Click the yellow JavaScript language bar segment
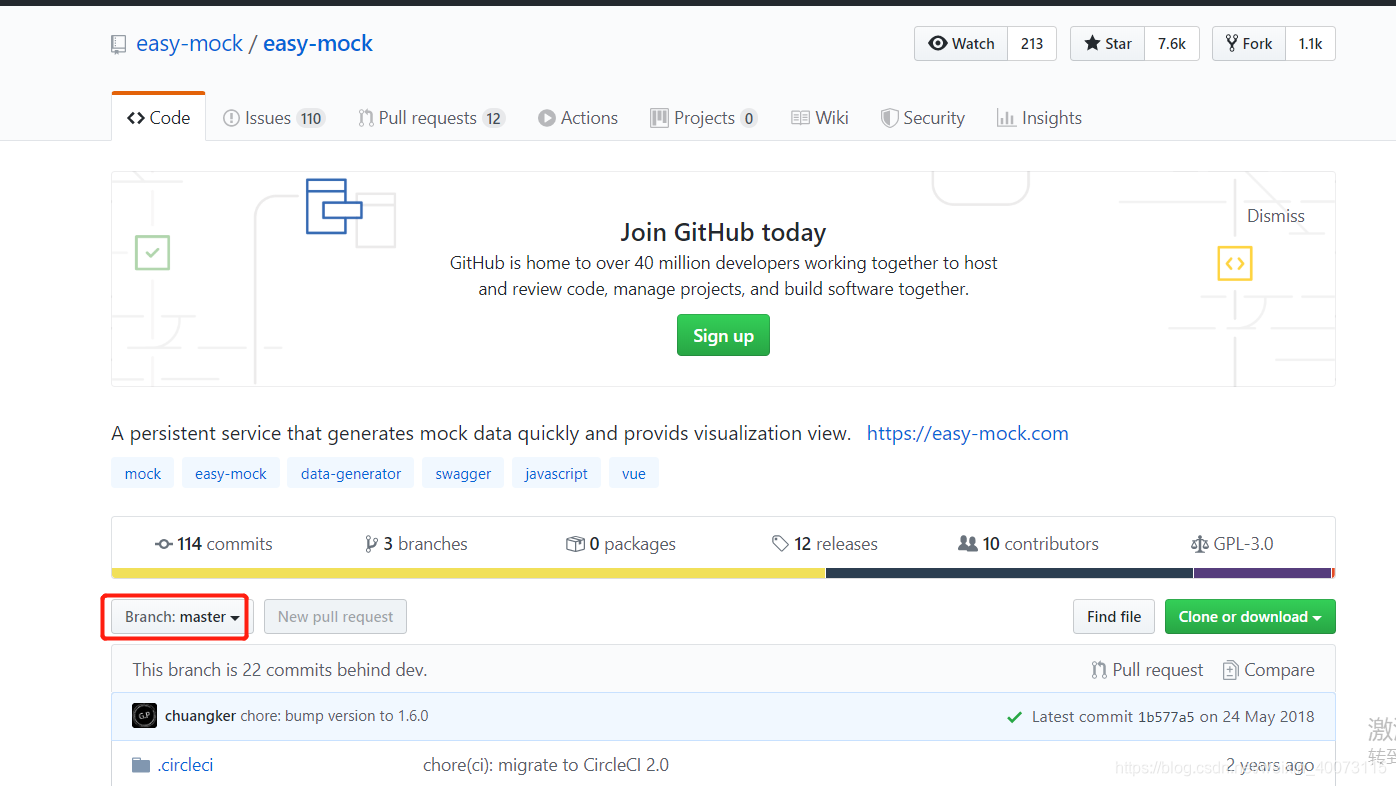 point(468,573)
